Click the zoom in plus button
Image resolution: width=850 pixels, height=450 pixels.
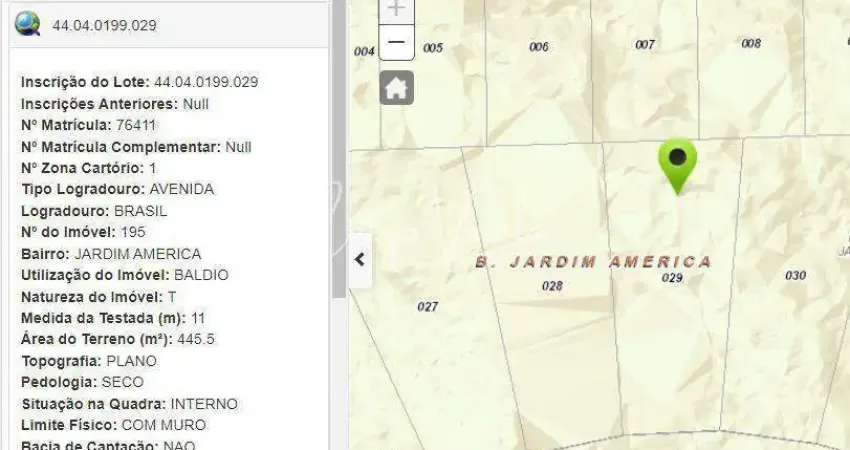pos(396,9)
